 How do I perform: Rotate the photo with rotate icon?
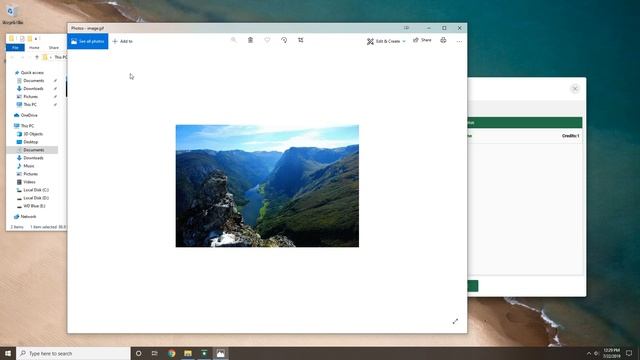[284, 40]
